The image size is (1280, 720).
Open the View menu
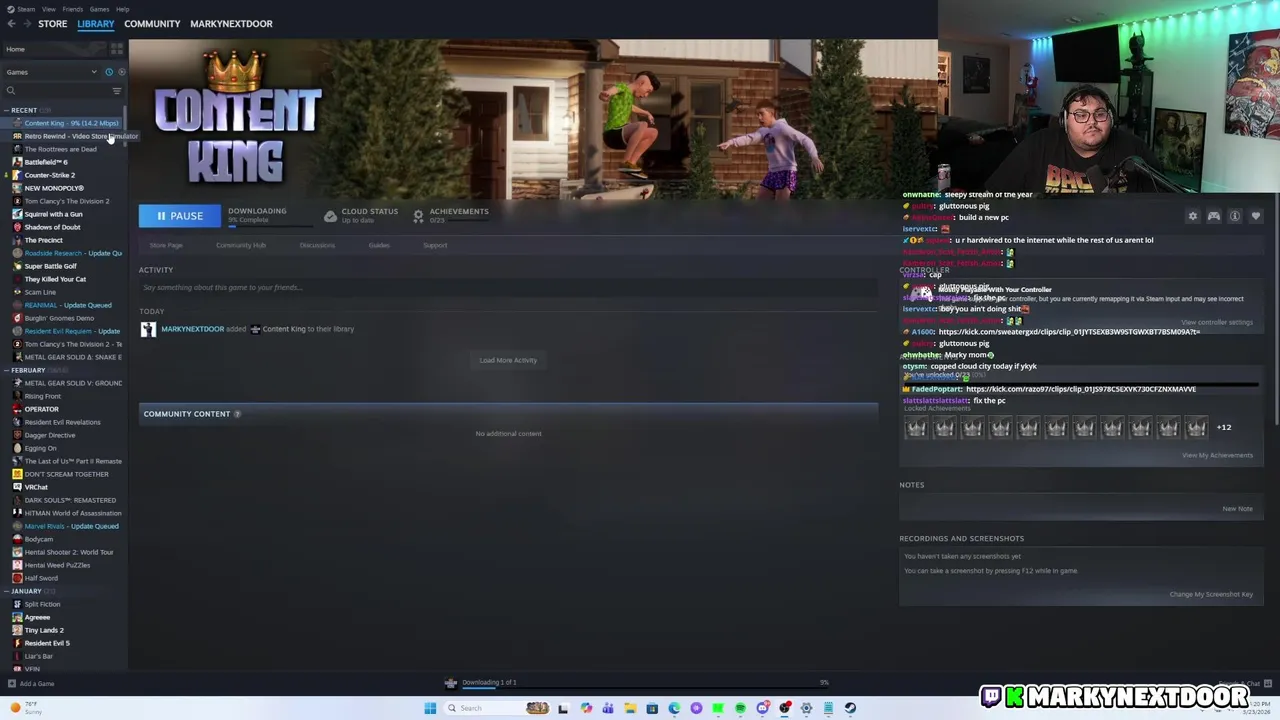(48, 9)
